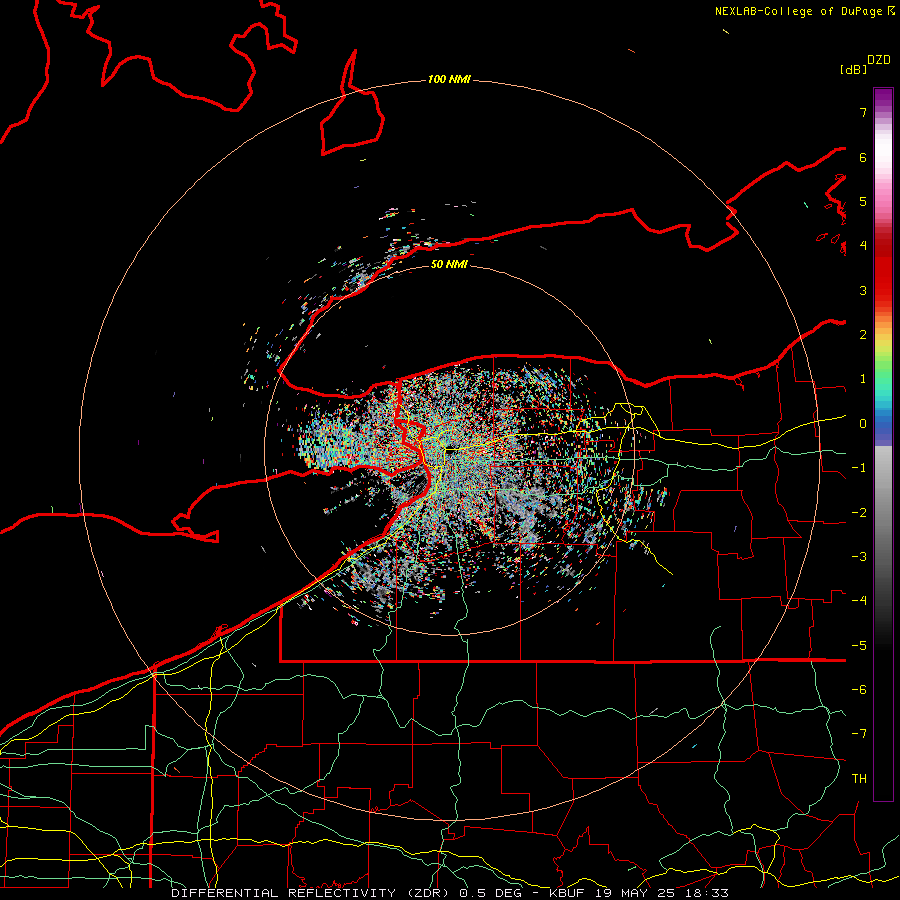This screenshot has width=900, height=900.
Task: Click the color scale bar legend
Action: [x=883, y=444]
